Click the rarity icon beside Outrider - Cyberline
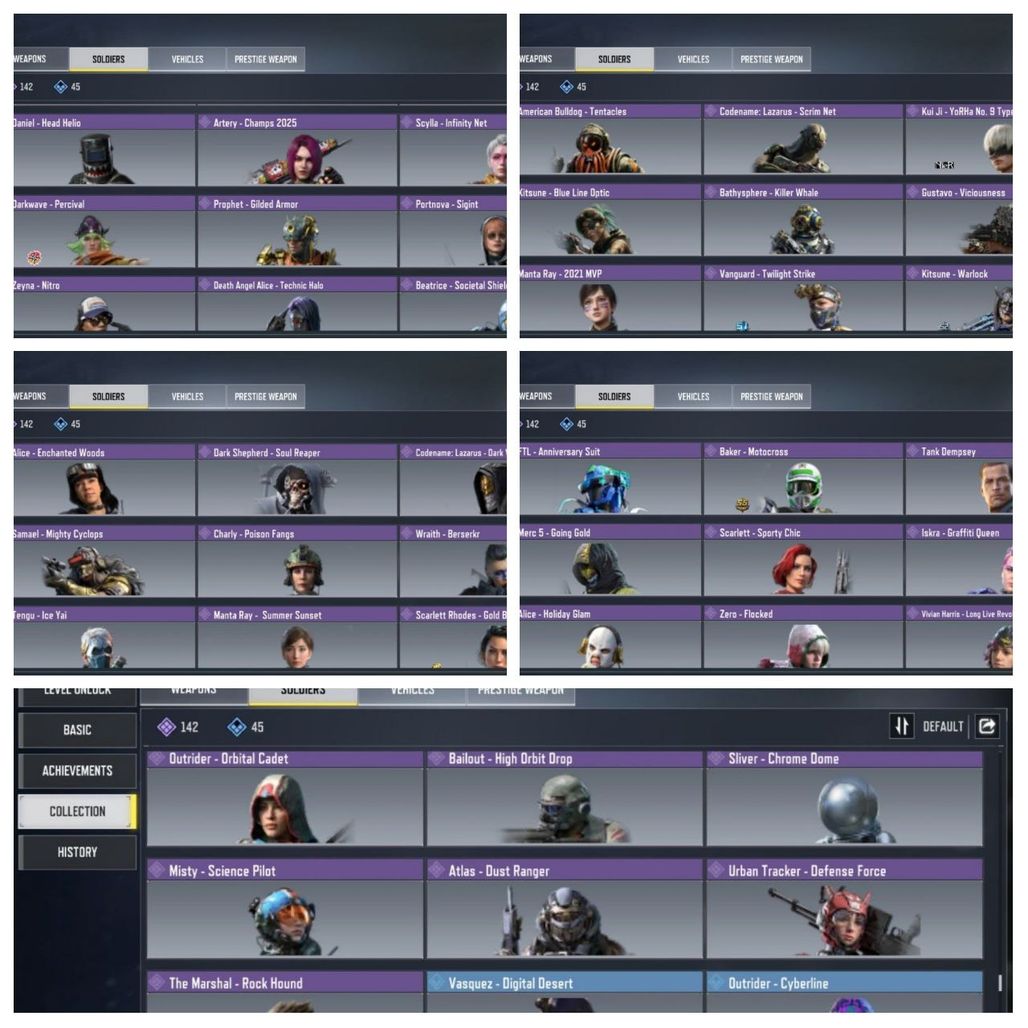The width and height of the screenshot is (1028, 1028). (x=716, y=983)
